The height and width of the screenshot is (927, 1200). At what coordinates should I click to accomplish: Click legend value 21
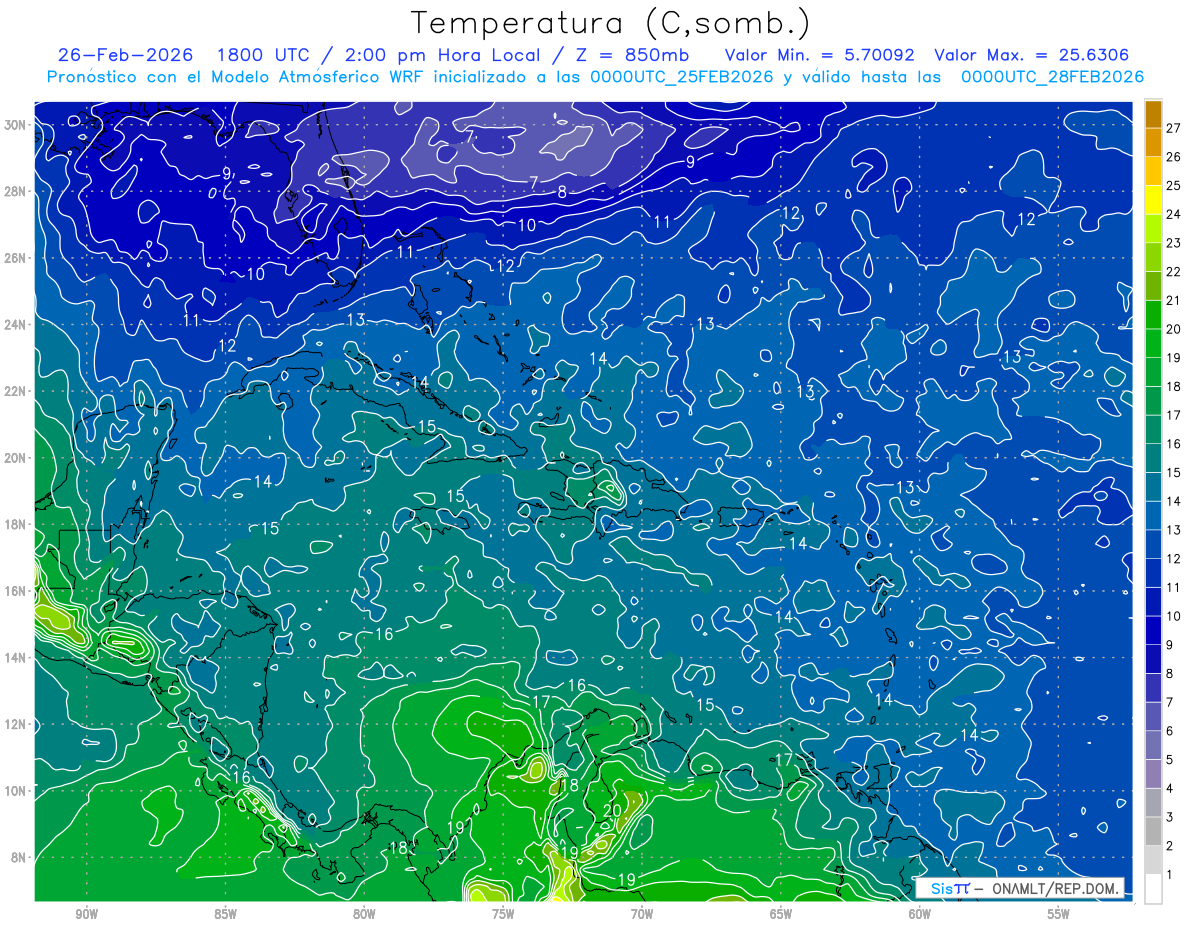click(x=1174, y=300)
